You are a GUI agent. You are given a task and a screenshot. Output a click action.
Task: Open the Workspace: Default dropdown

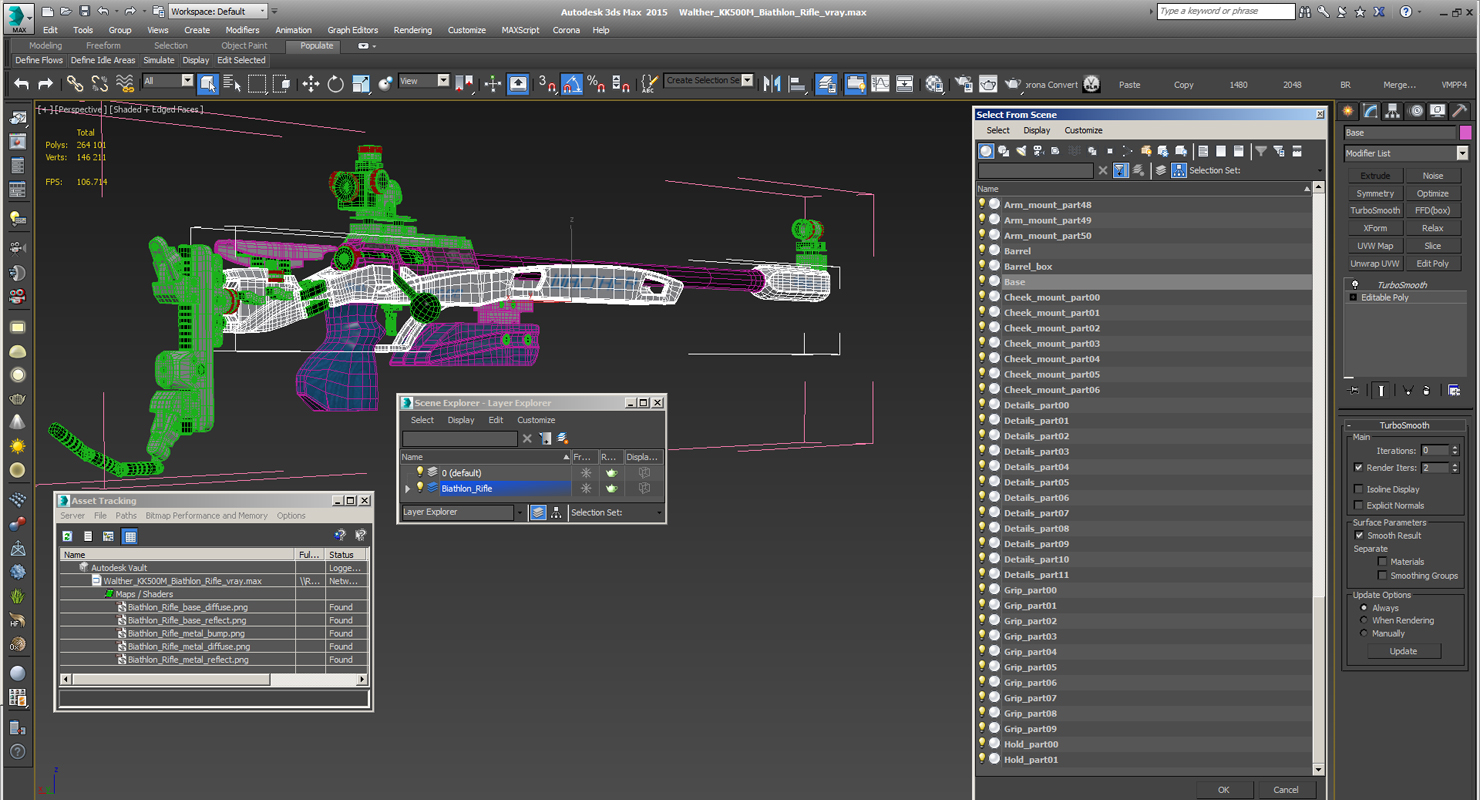click(218, 11)
